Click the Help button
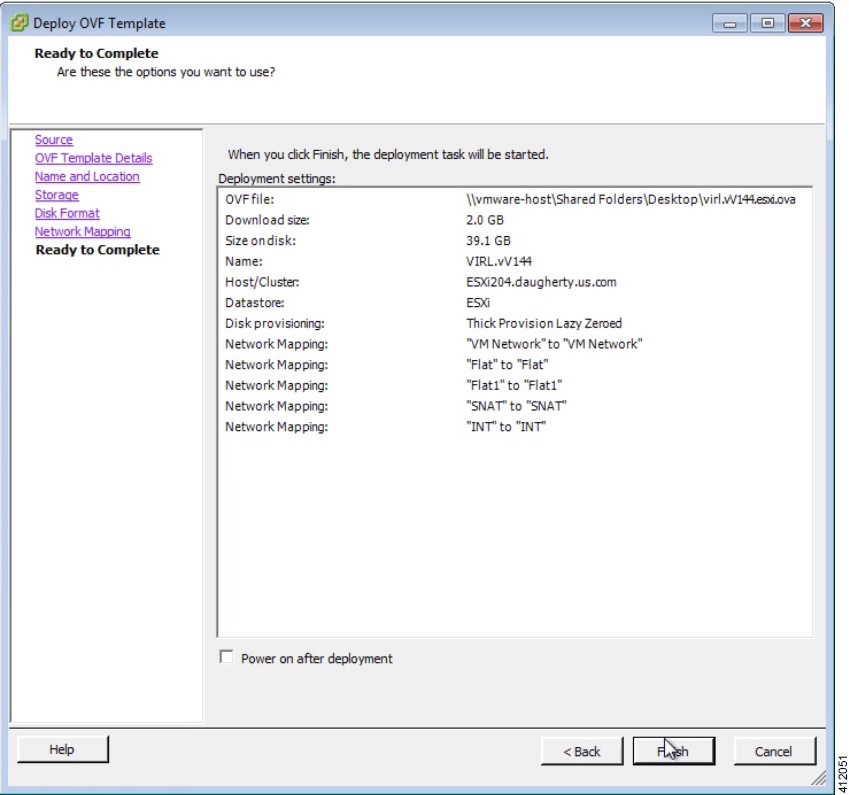This screenshot has height=795, width=849. (x=62, y=750)
